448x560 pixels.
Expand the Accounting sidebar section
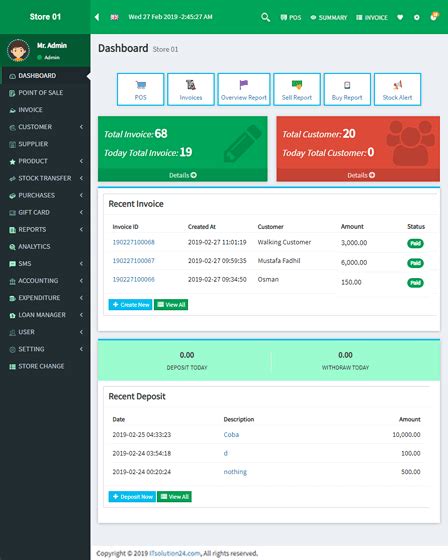tap(45, 281)
